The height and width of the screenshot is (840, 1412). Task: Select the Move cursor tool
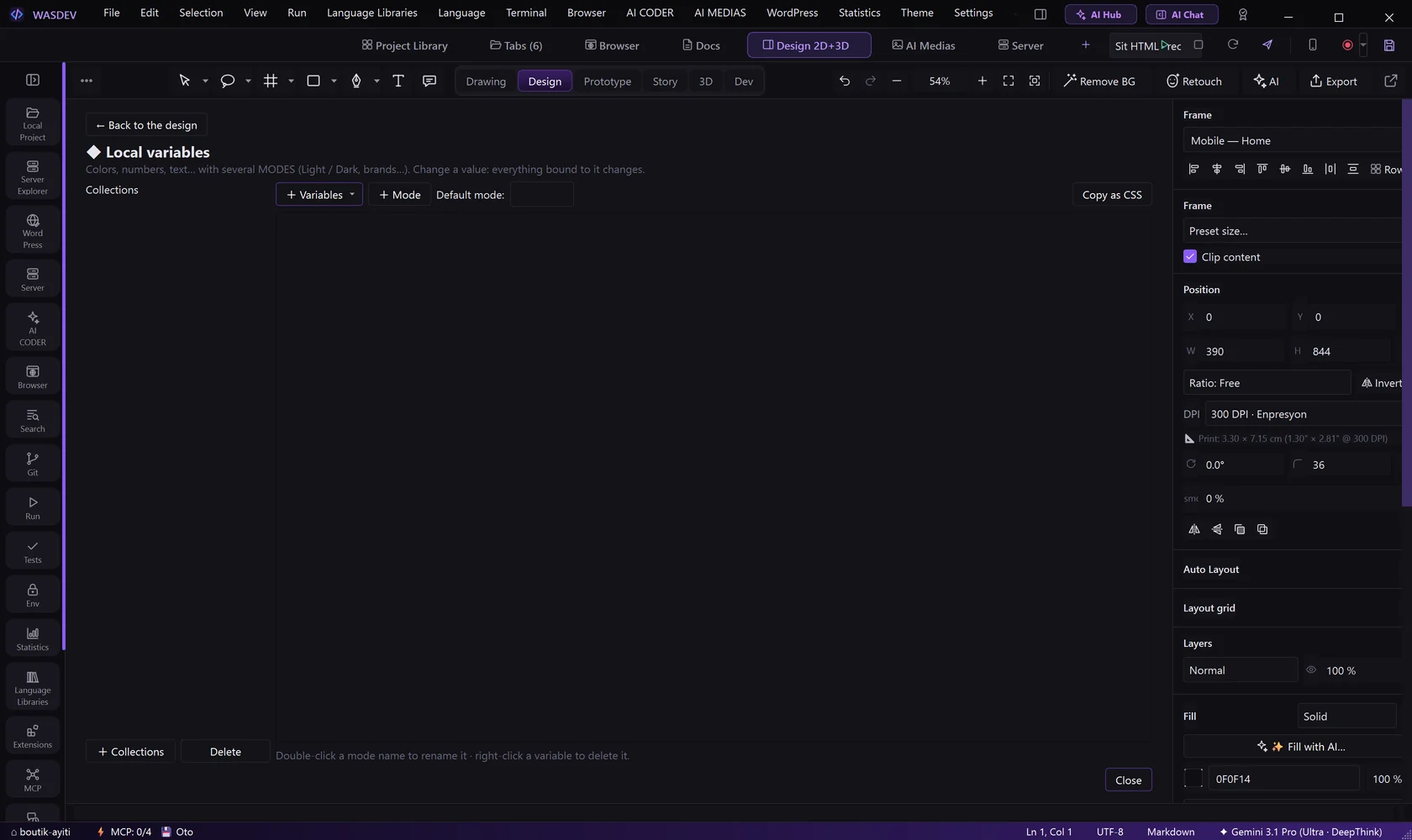[185, 81]
